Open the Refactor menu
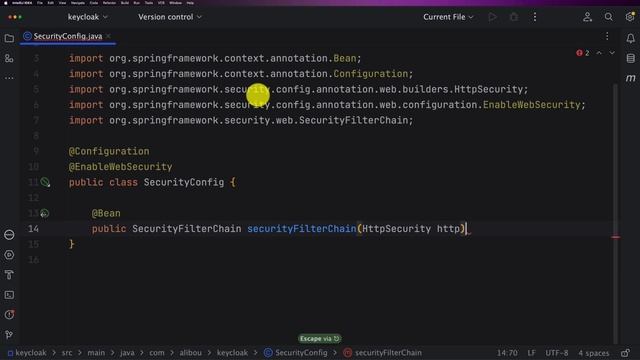Screen dimensions: 640x360 point(109,3)
